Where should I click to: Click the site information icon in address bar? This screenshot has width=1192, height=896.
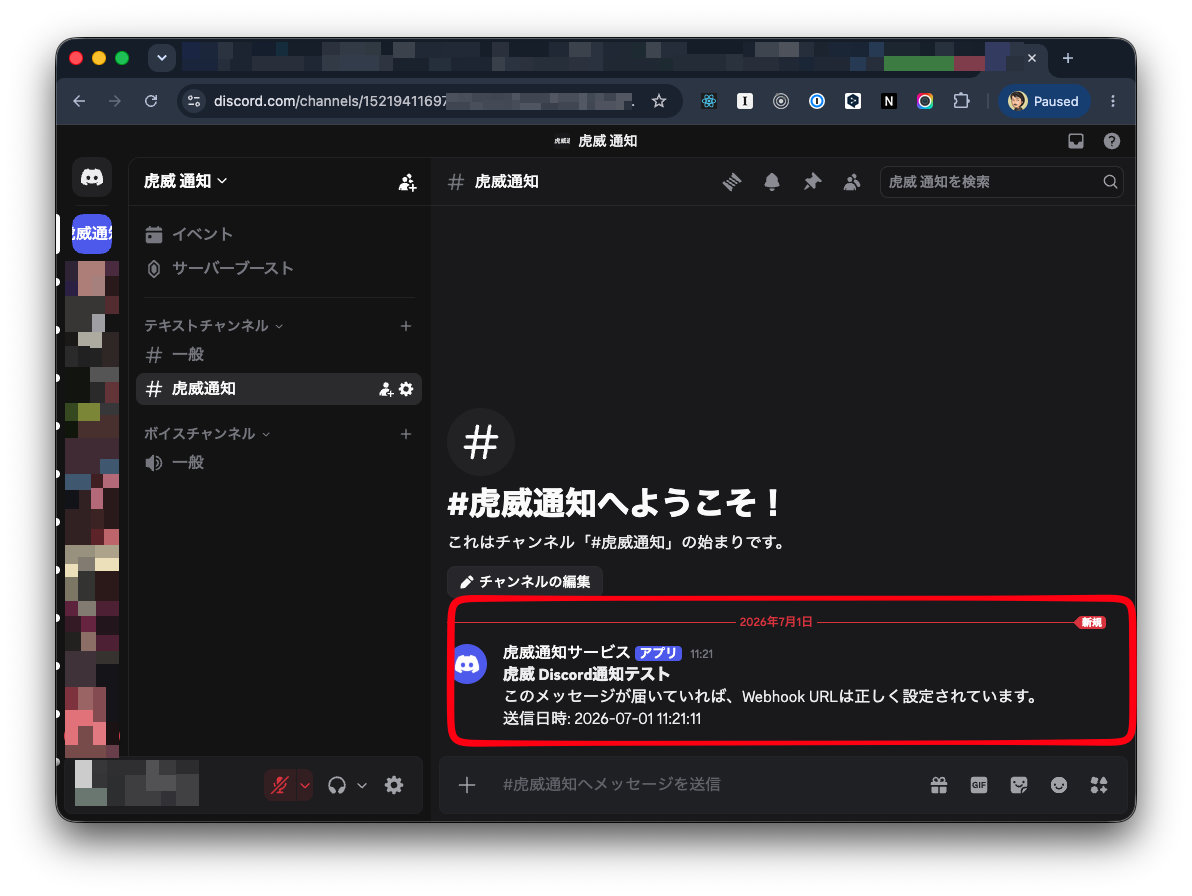[x=194, y=101]
